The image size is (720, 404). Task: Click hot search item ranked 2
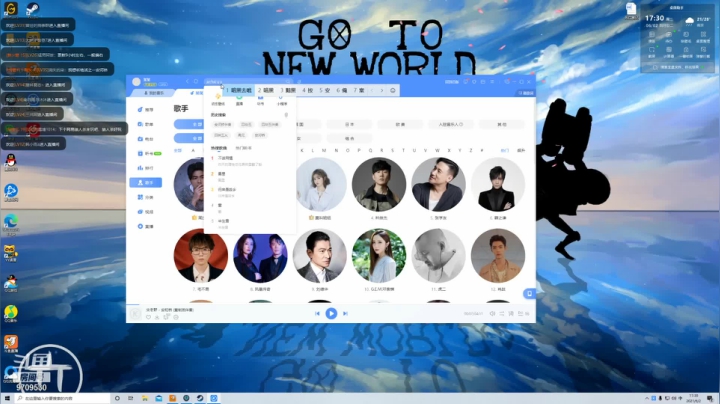point(250,176)
